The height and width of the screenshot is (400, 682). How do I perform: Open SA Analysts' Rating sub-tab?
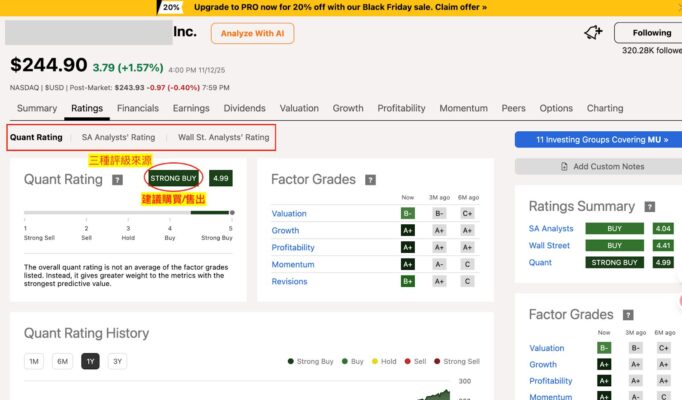click(118, 137)
